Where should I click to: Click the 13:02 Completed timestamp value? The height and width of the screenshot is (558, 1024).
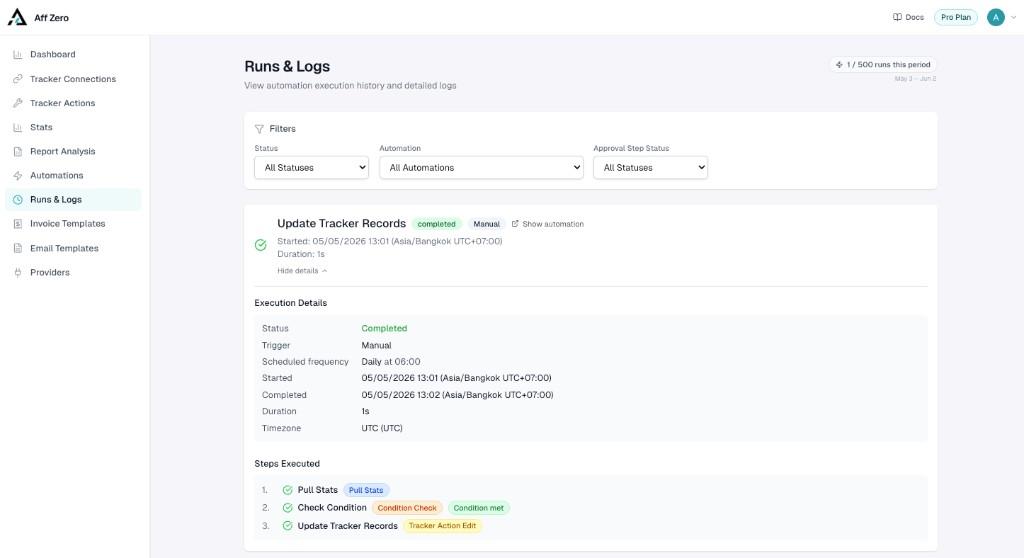[457, 395]
